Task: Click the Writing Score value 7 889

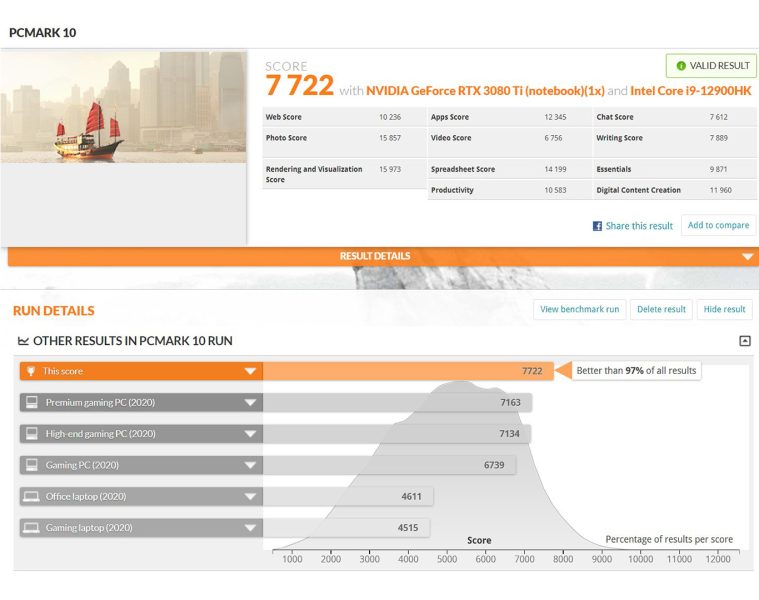Action: coord(718,138)
